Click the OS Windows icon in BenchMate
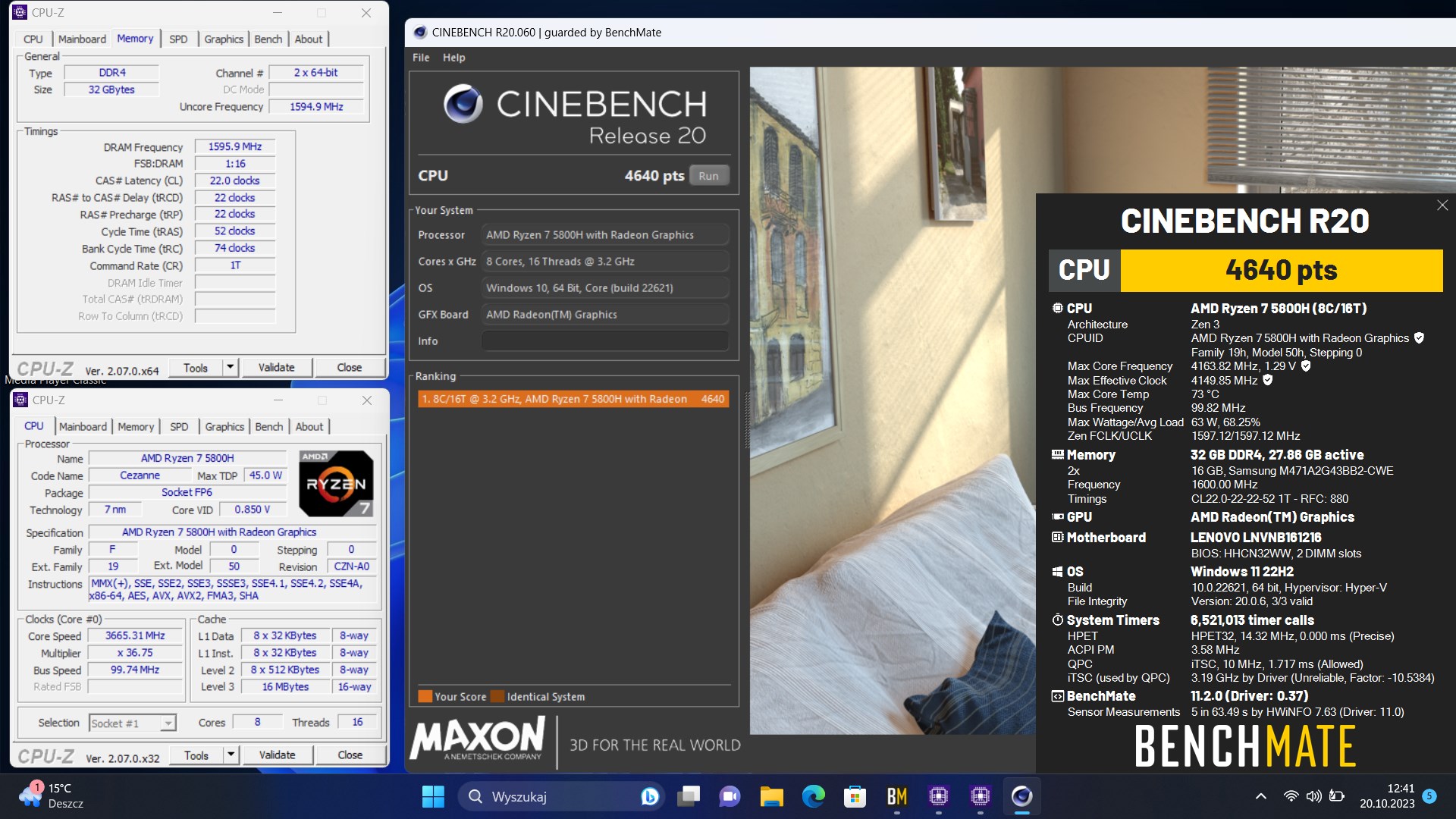Screen dimensions: 1456x819 pyautogui.click(x=1057, y=572)
